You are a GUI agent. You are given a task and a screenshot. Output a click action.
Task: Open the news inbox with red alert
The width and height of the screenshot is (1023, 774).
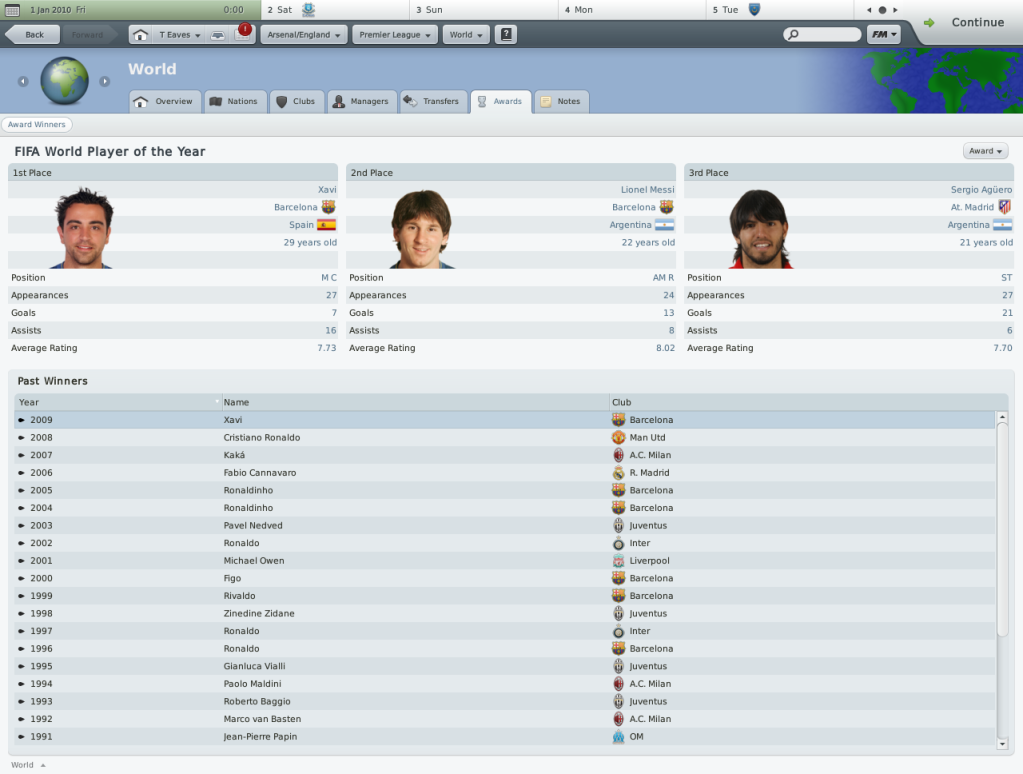coord(243,34)
